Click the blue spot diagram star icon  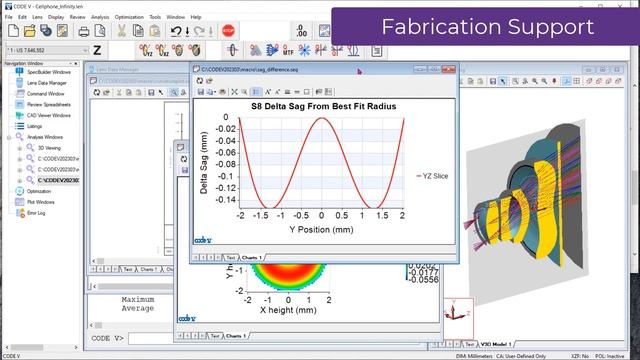coord(304,50)
